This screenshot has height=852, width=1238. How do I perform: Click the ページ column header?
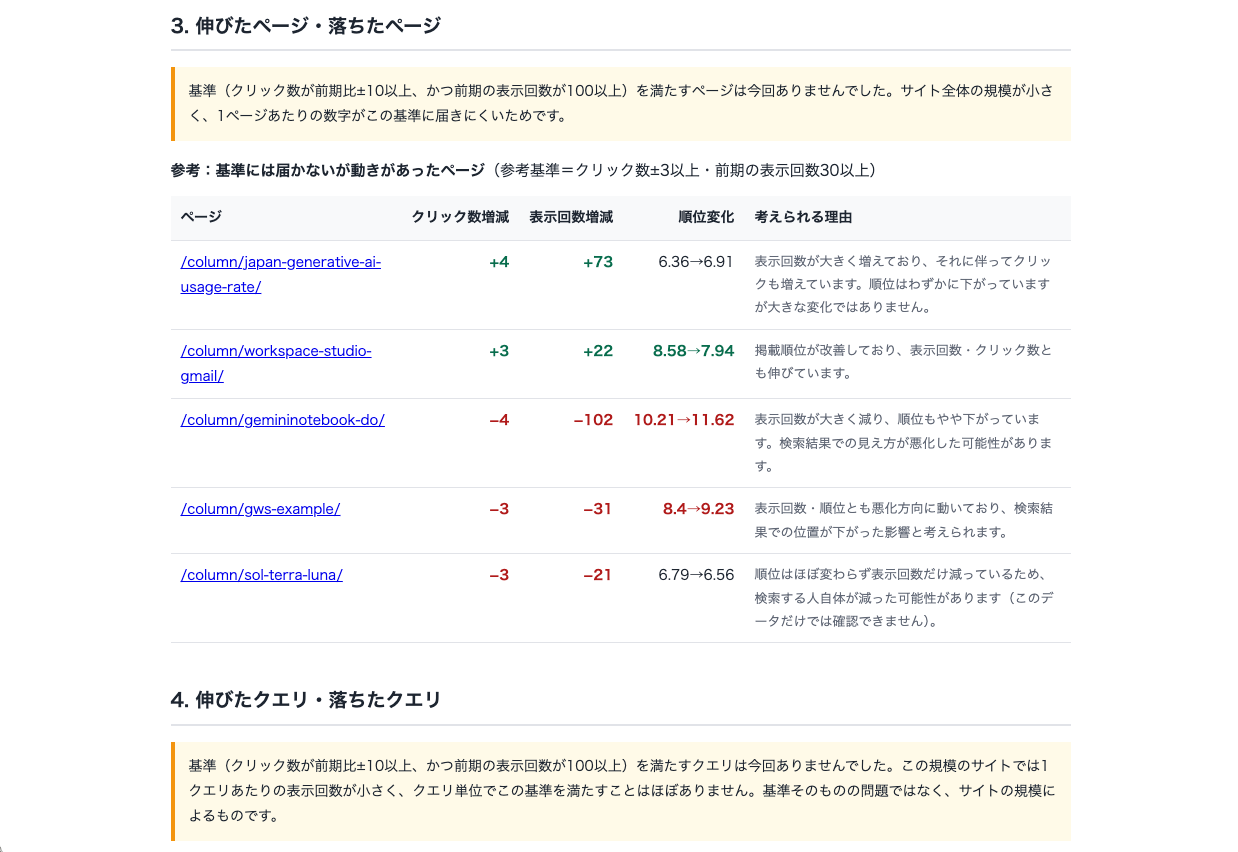[x=201, y=217]
